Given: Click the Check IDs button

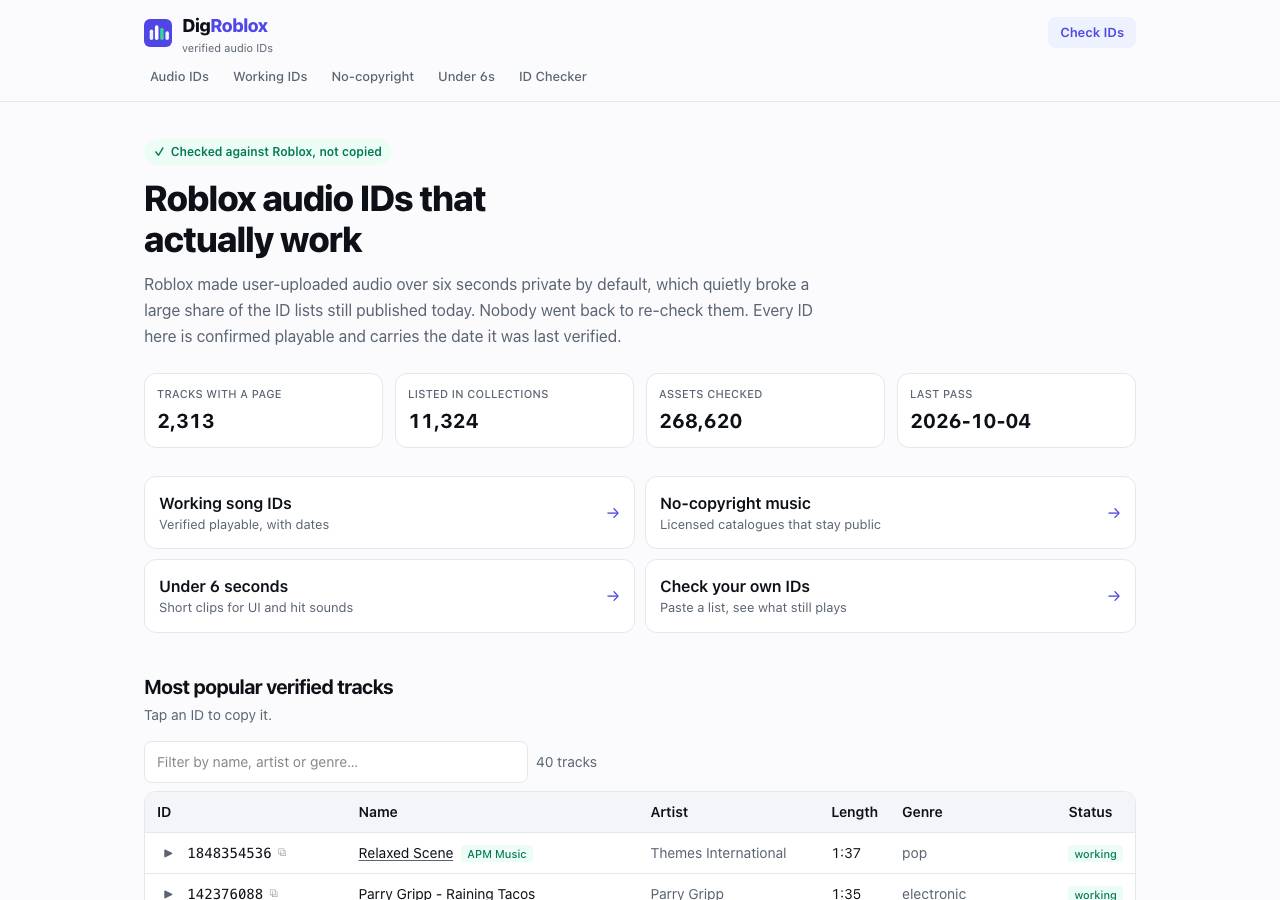Looking at the screenshot, I should (1092, 33).
